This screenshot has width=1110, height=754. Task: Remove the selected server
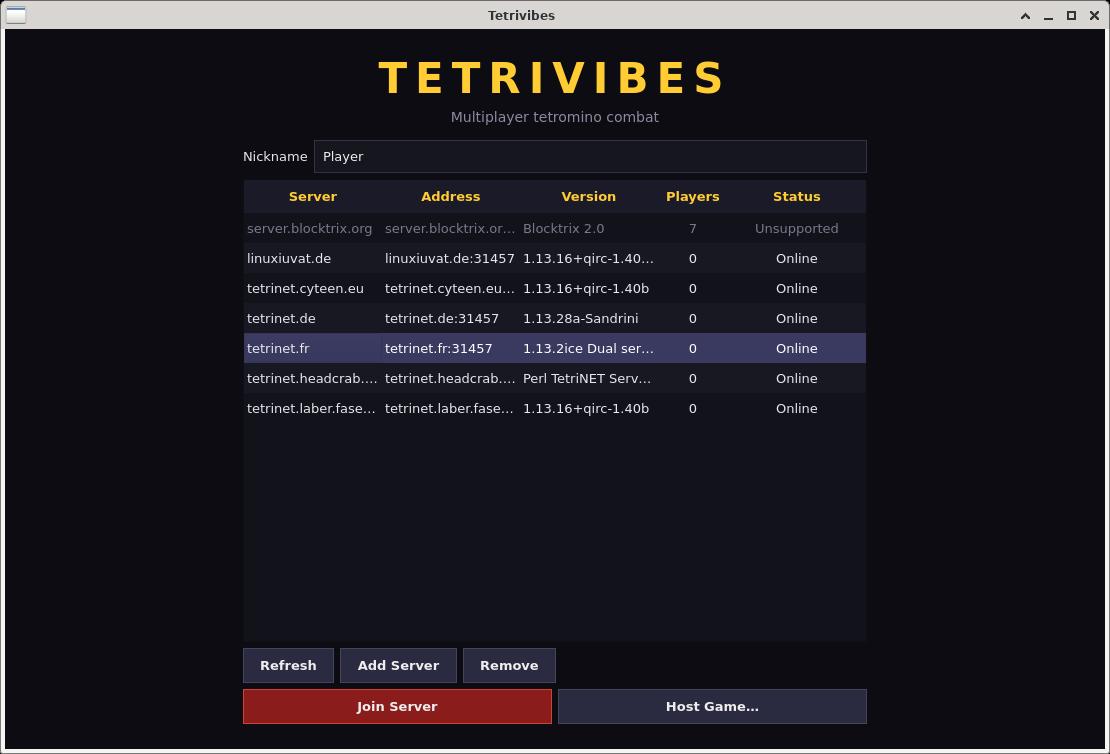[x=509, y=666]
